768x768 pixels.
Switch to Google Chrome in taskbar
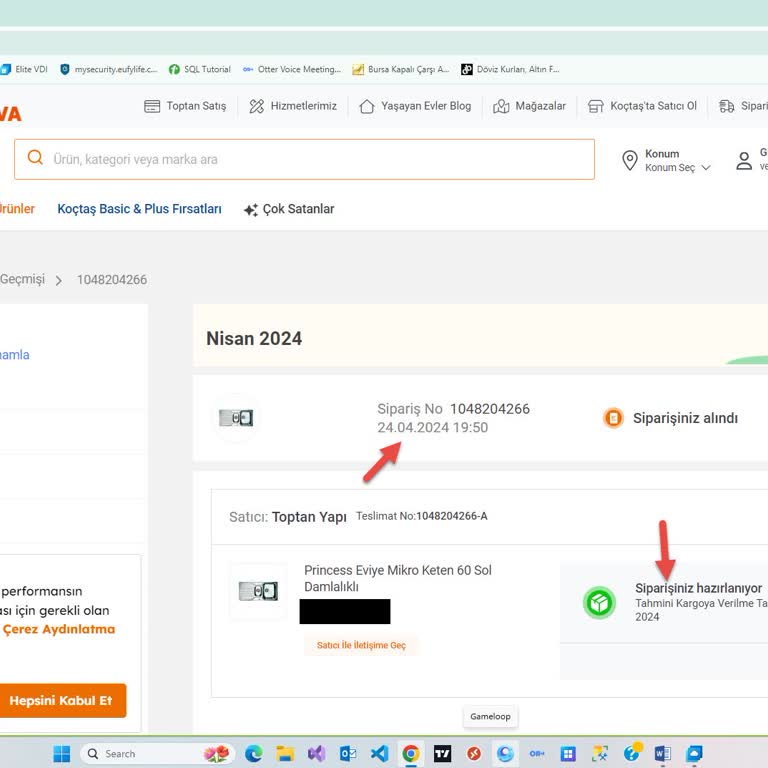tap(411, 753)
